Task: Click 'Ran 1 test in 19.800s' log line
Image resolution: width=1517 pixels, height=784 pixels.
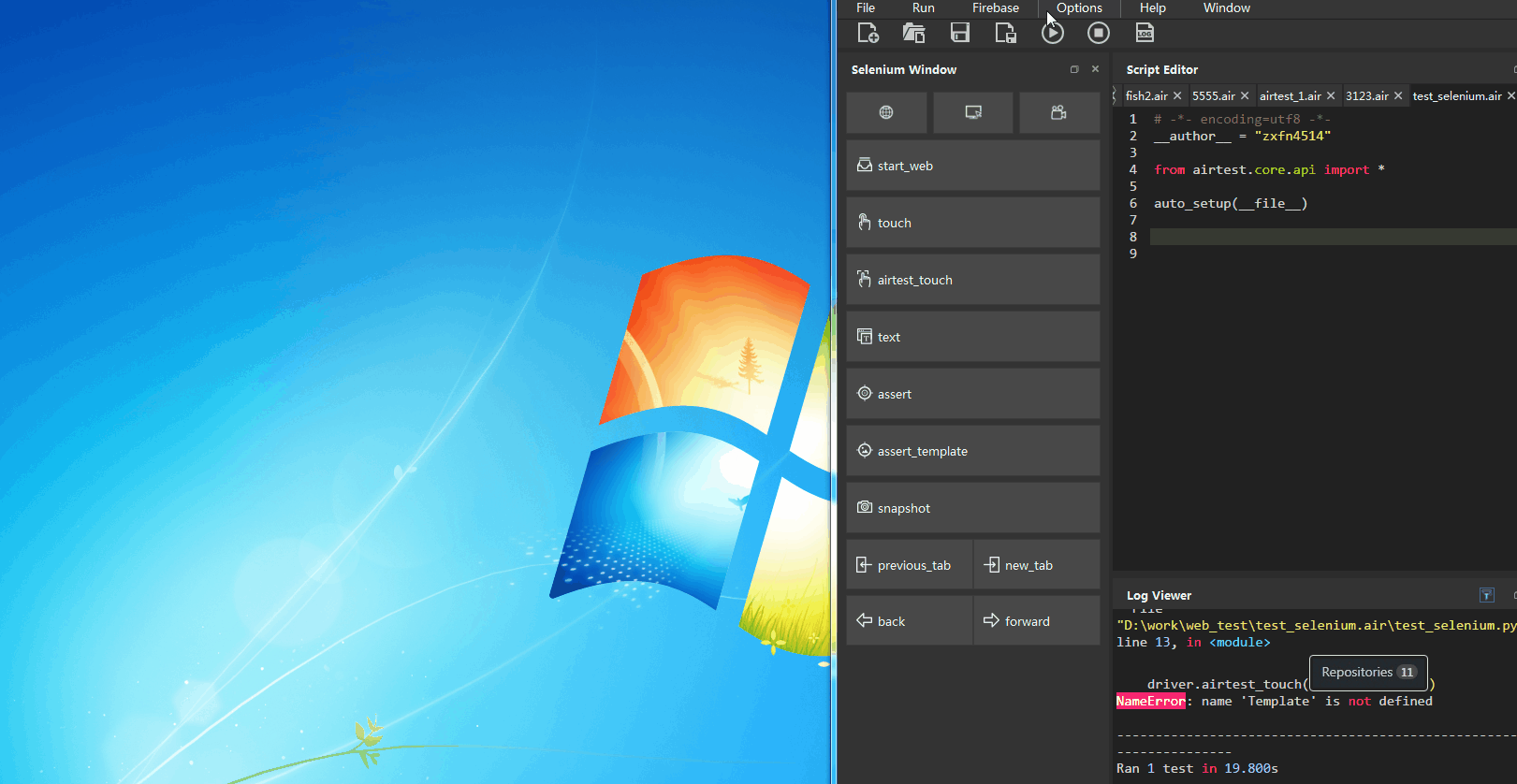Action: click(x=1197, y=768)
